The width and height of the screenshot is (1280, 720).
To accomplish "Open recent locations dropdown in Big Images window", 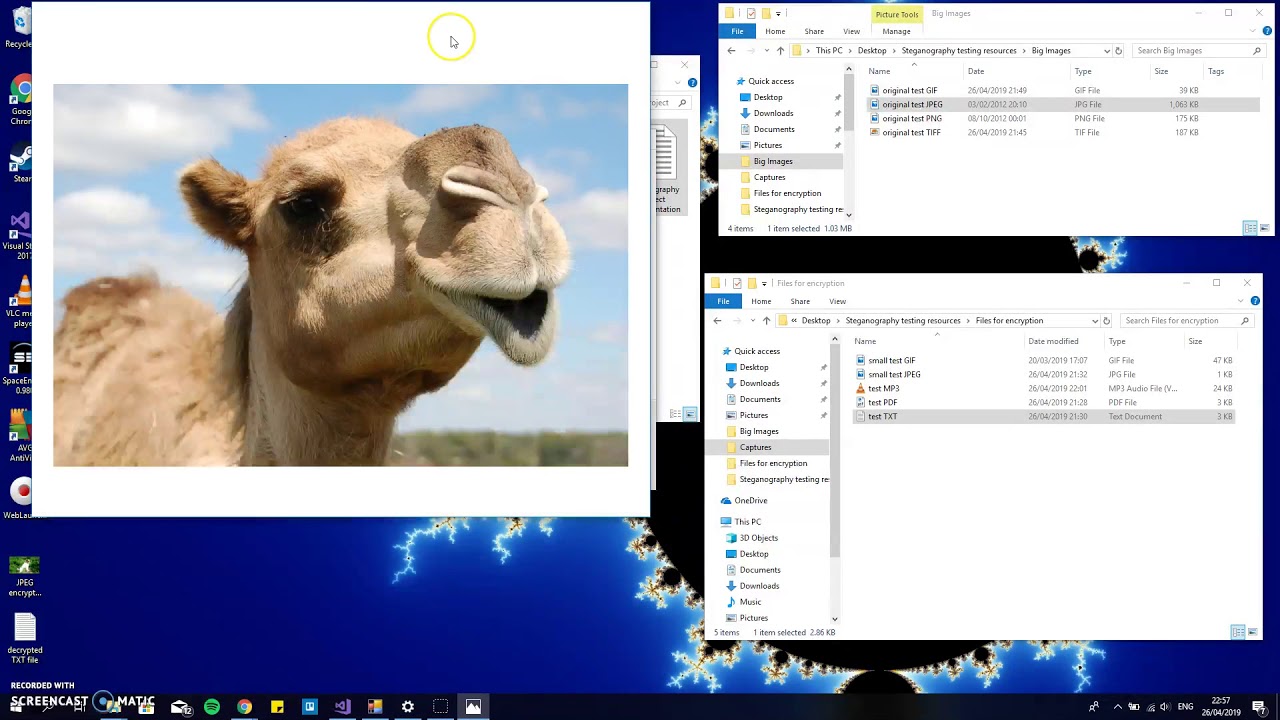I will coord(765,51).
